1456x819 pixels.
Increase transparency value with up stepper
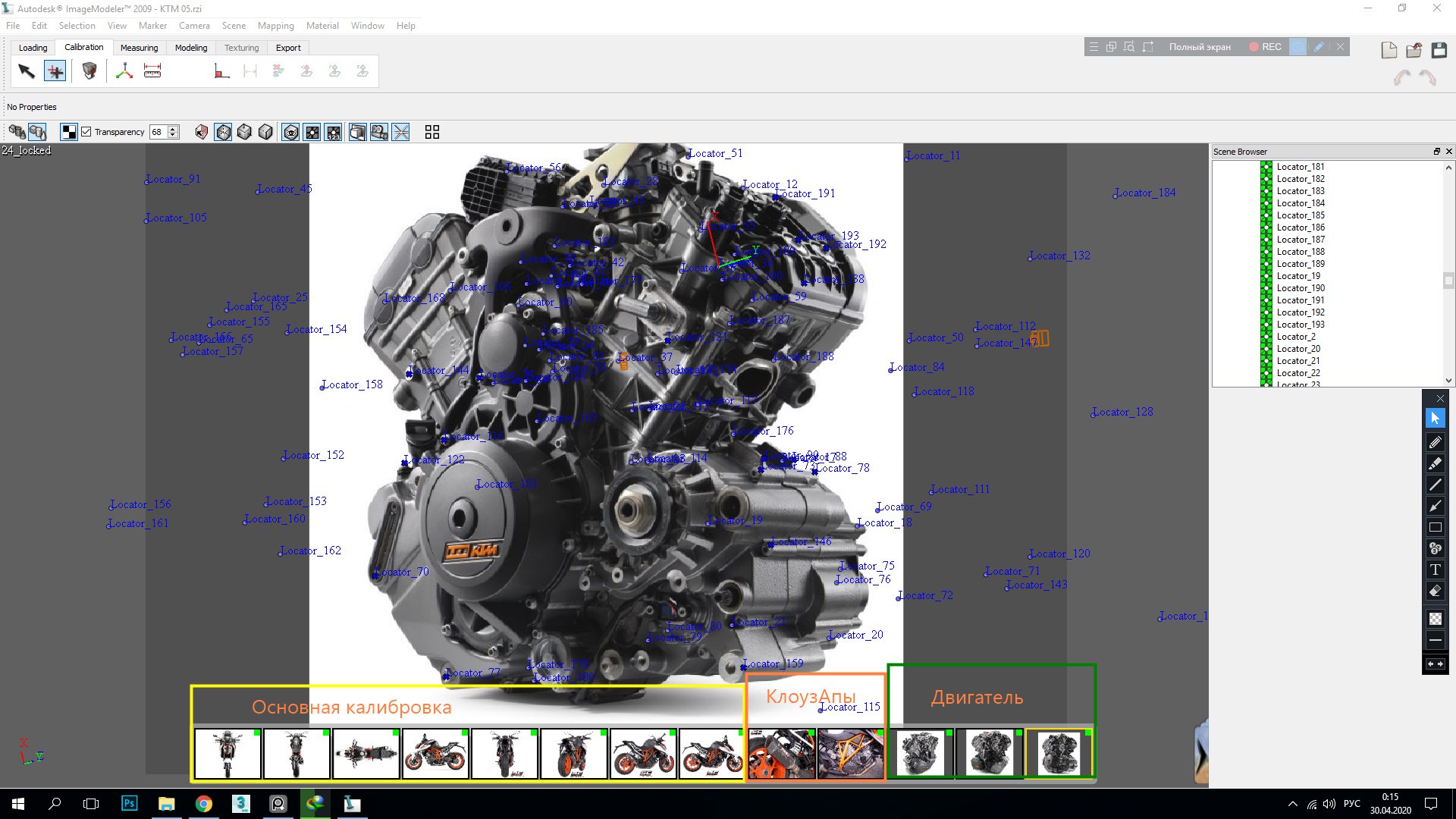(x=174, y=129)
